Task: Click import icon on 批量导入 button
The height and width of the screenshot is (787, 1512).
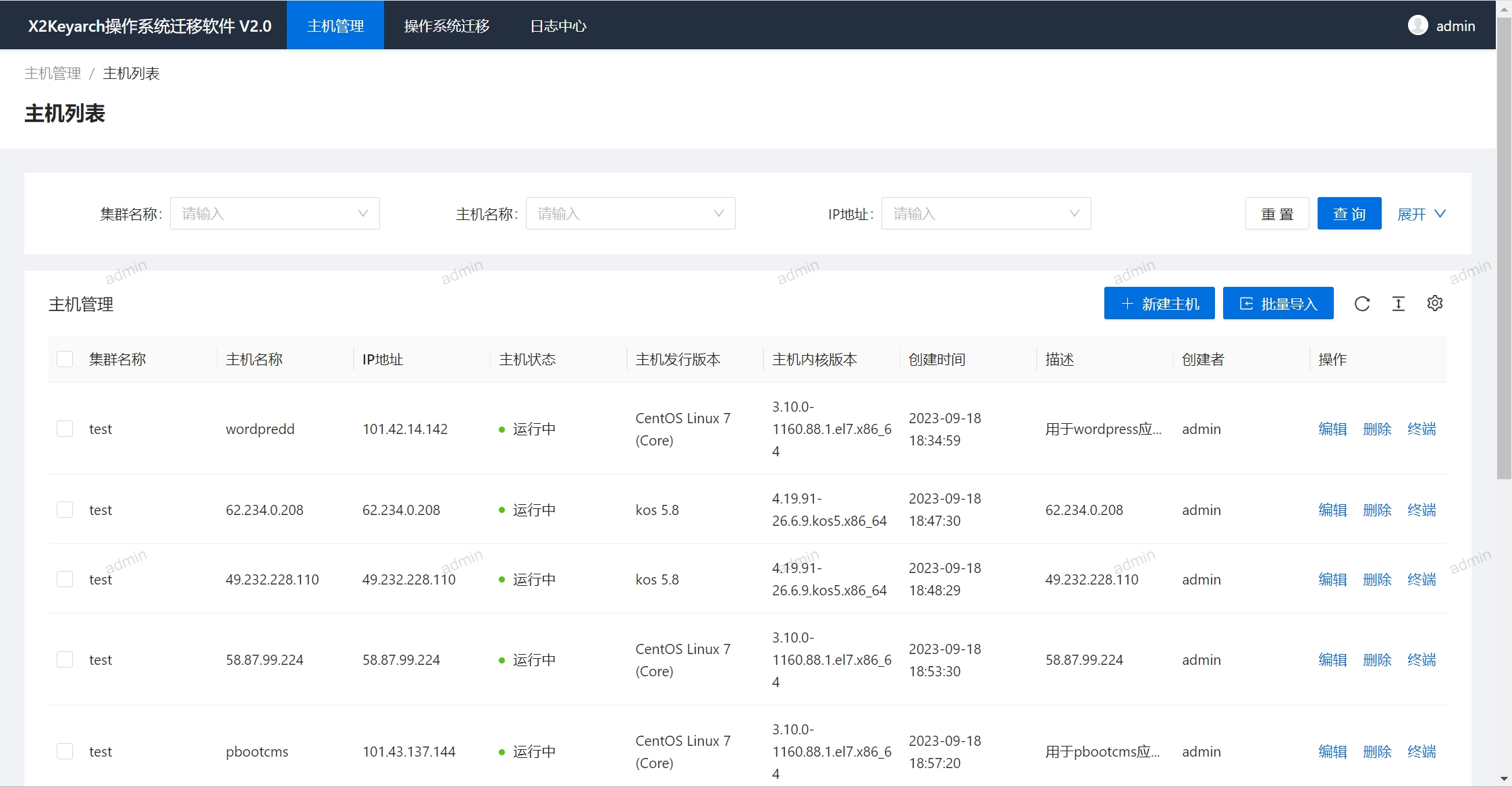Action: 1246,304
